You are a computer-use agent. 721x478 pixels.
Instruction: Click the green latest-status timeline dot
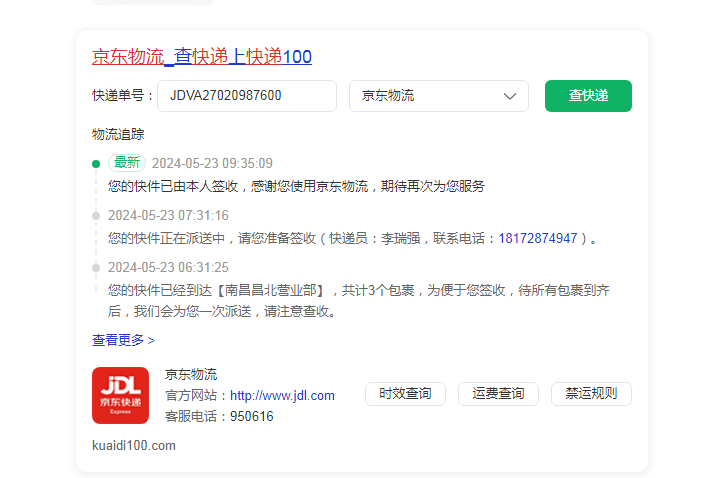click(x=96, y=164)
